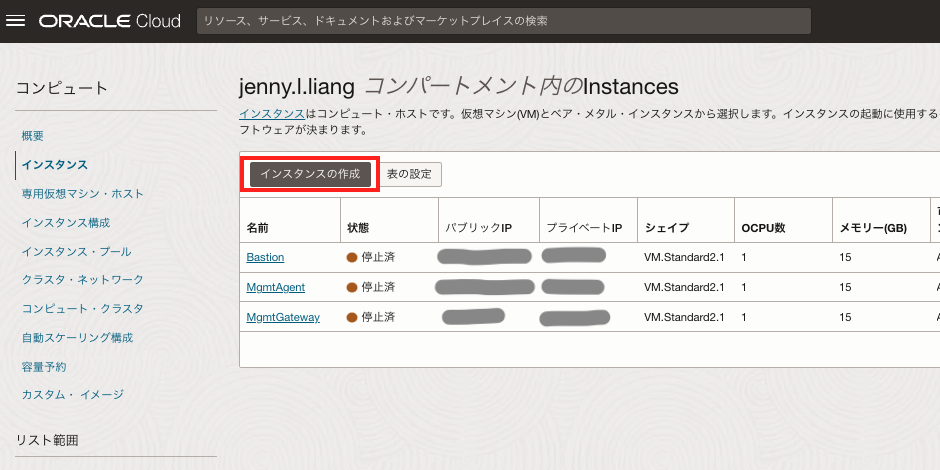
Task: Go to インスタンス構成 page
Action: point(66,223)
